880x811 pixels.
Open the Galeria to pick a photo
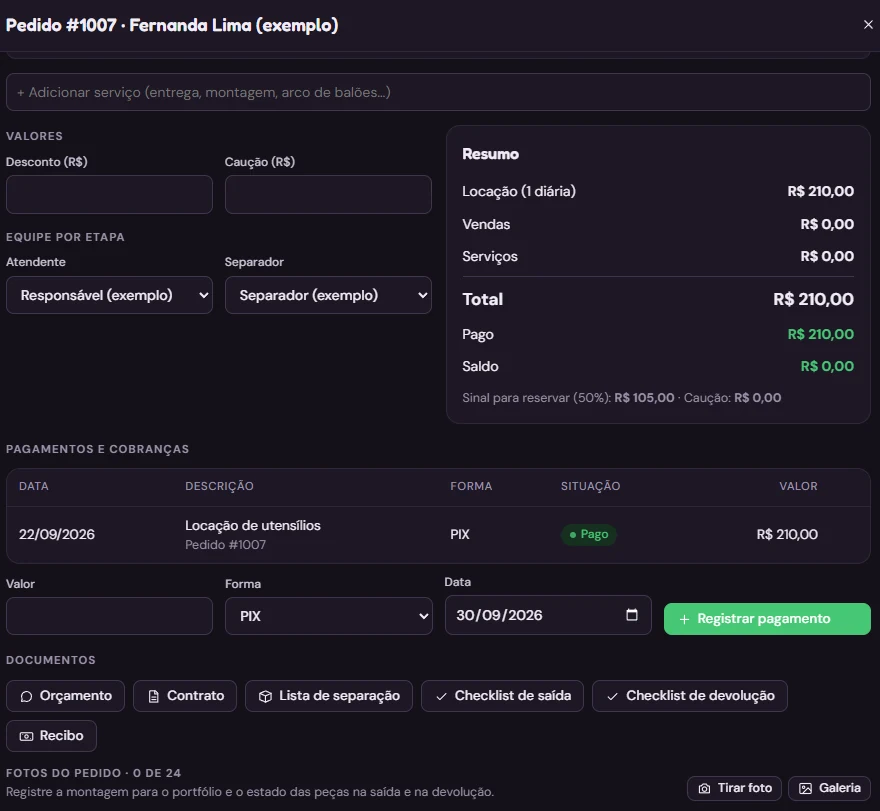click(x=829, y=788)
